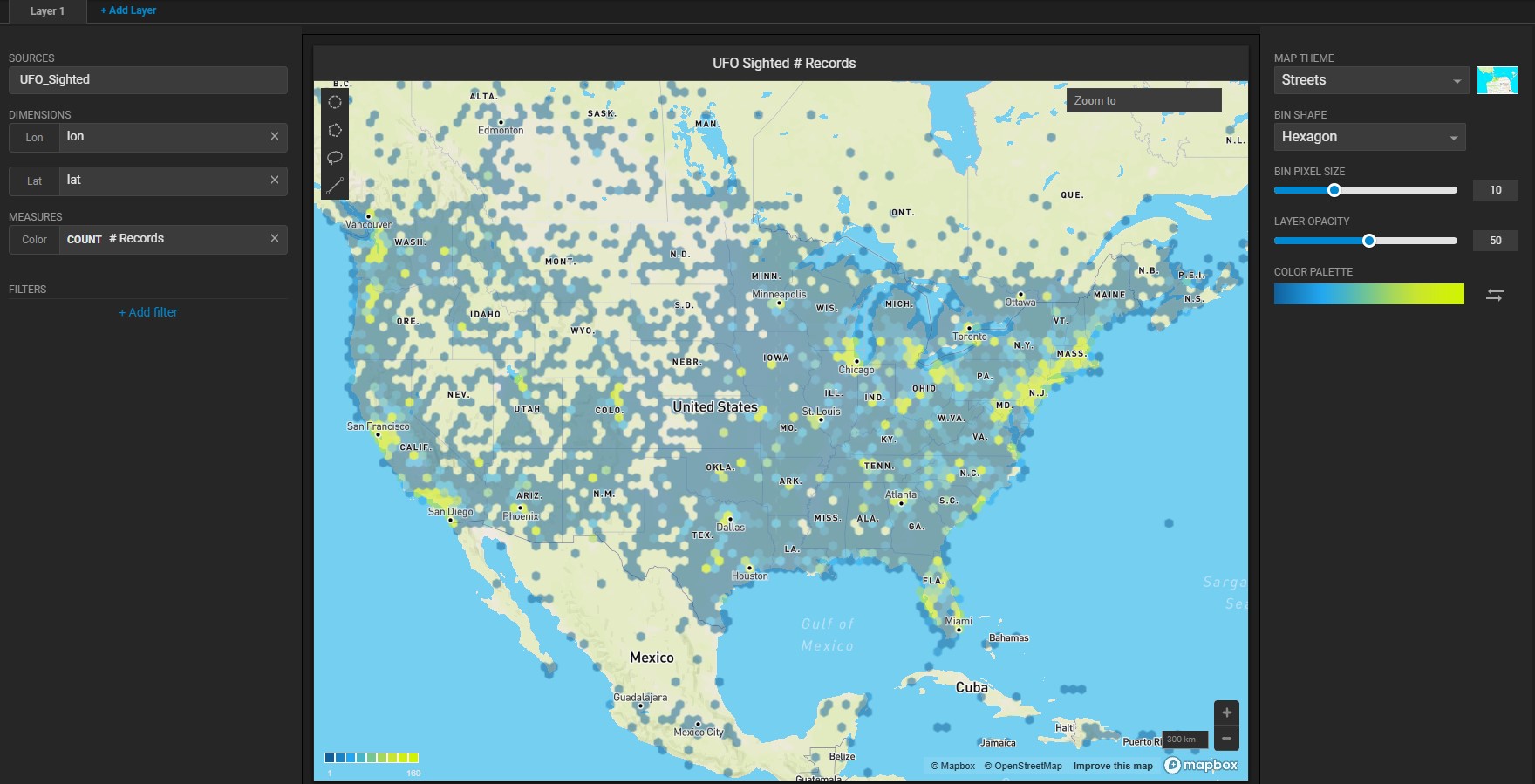This screenshot has width=1535, height=784.
Task: Pick the line distance measure tool
Action: point(335,186)
